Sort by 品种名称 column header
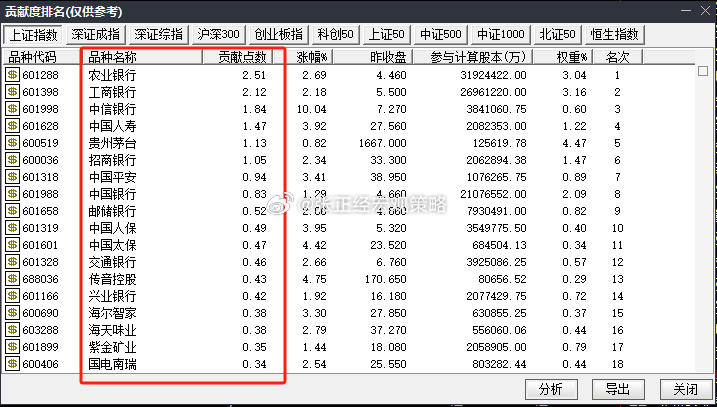This screenshot has height=407, width=717. point(142,57)
